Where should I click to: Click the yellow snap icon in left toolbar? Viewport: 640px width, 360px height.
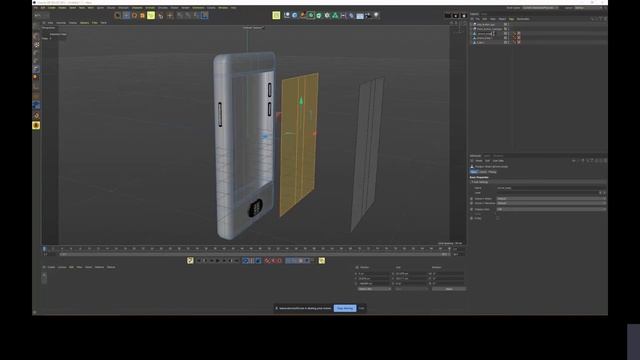pos(36,125)
